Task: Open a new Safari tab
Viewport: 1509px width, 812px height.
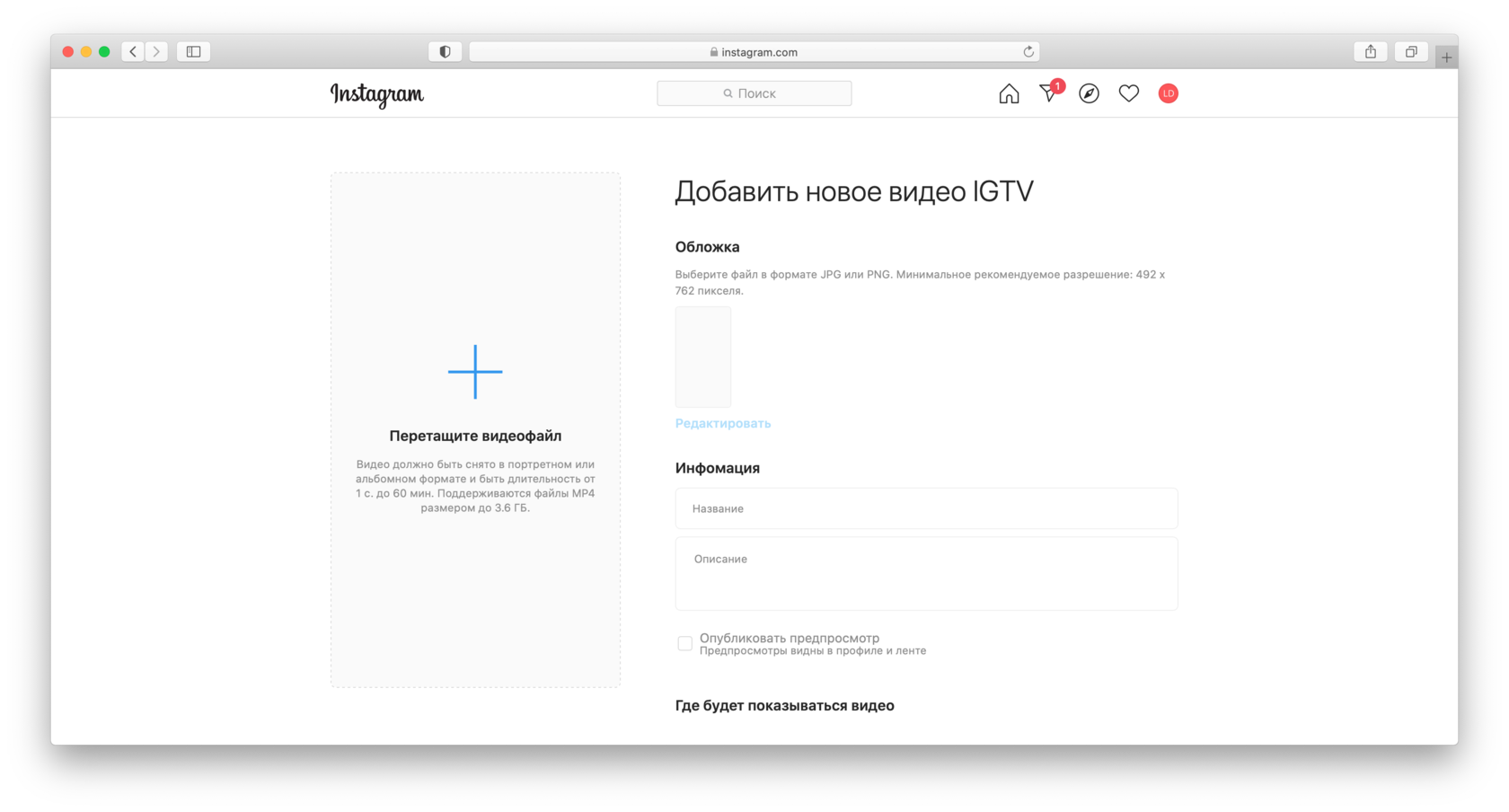Action: click(1446, 57)
